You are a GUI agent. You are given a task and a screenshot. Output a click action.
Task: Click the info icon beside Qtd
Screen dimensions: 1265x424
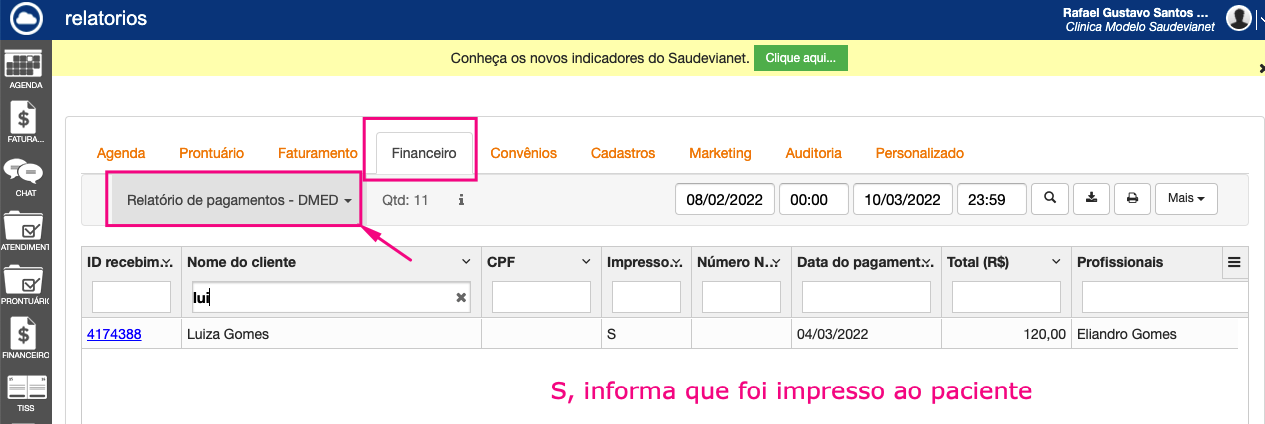461,200
